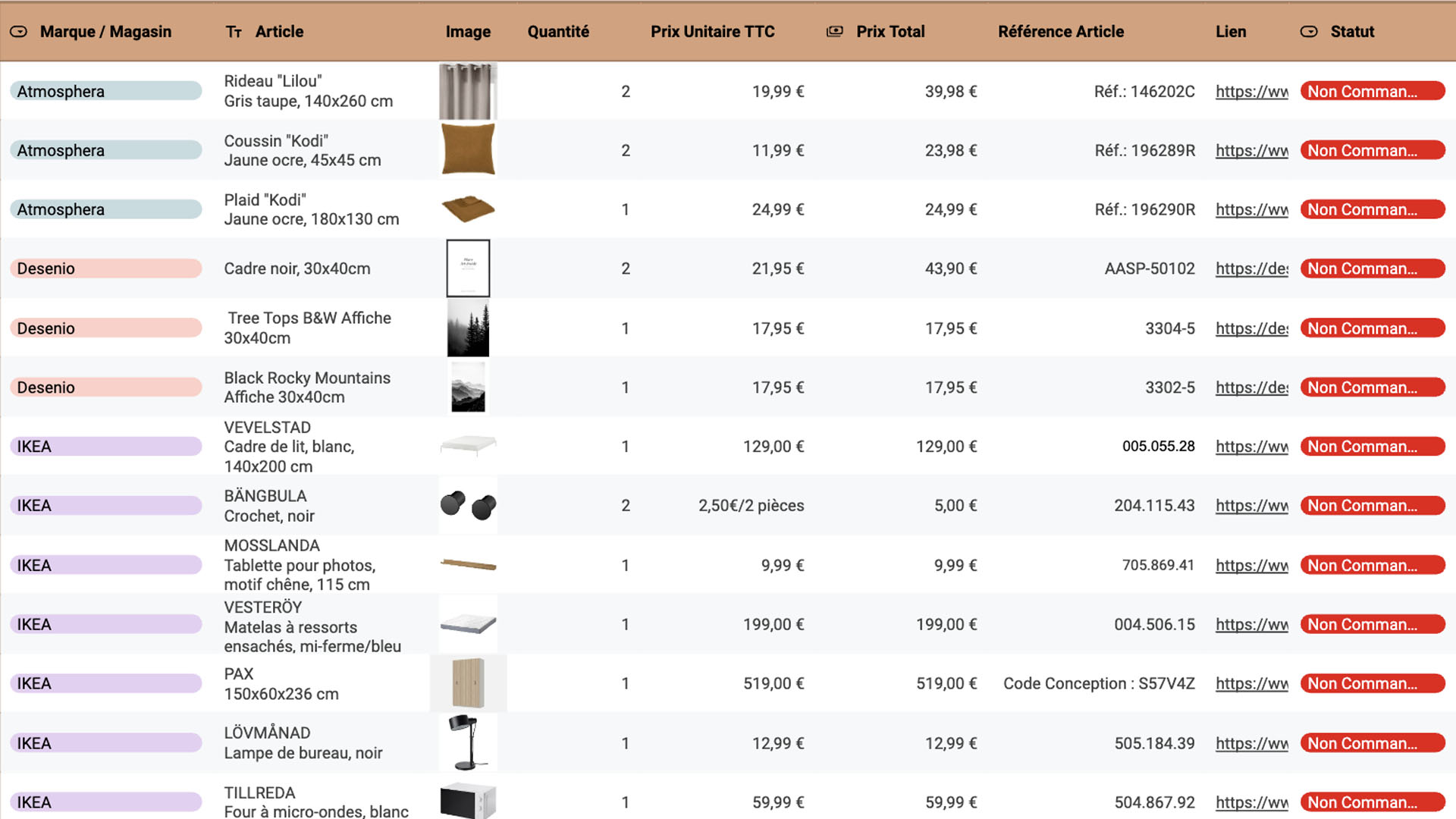Follow the link for Coussin Kodi
1456x819 pixels.
click(x=1252, y=150)
